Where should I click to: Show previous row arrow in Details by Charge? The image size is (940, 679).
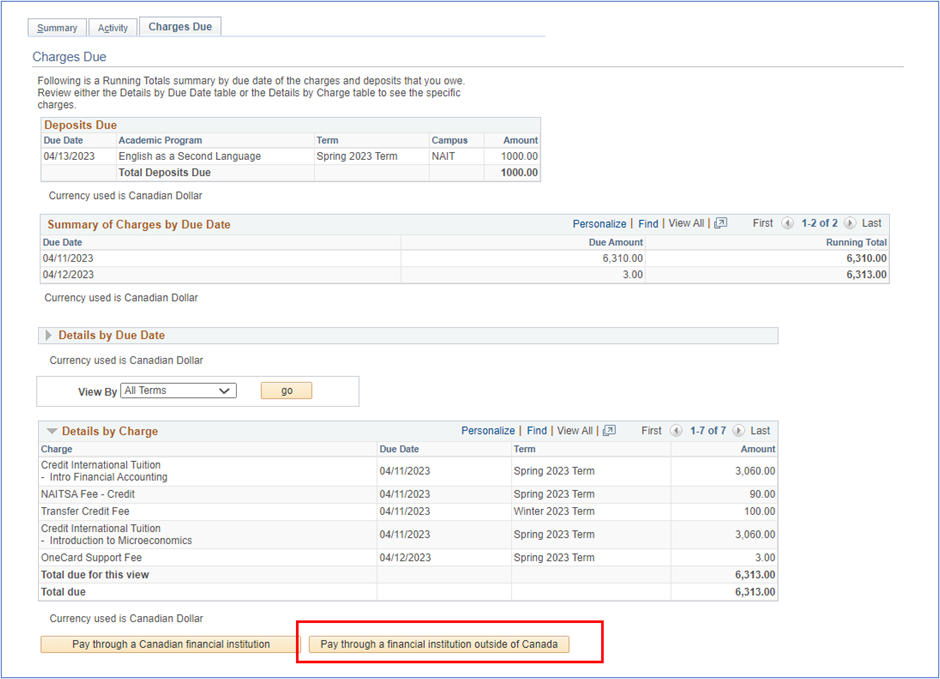(x=676, y=430)
